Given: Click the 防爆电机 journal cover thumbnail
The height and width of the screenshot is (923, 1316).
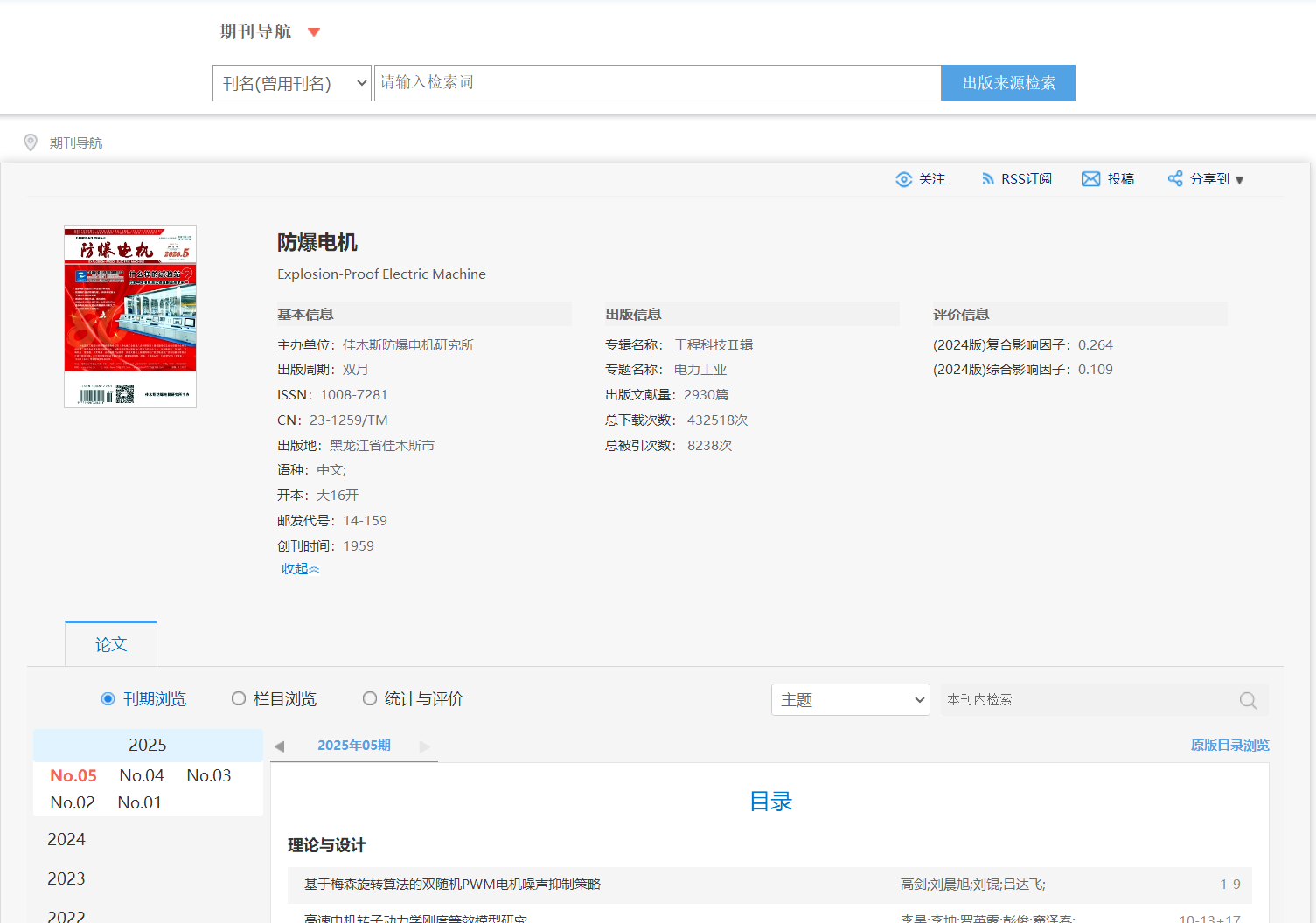Looking at the screenshot, I should (130, 316).
